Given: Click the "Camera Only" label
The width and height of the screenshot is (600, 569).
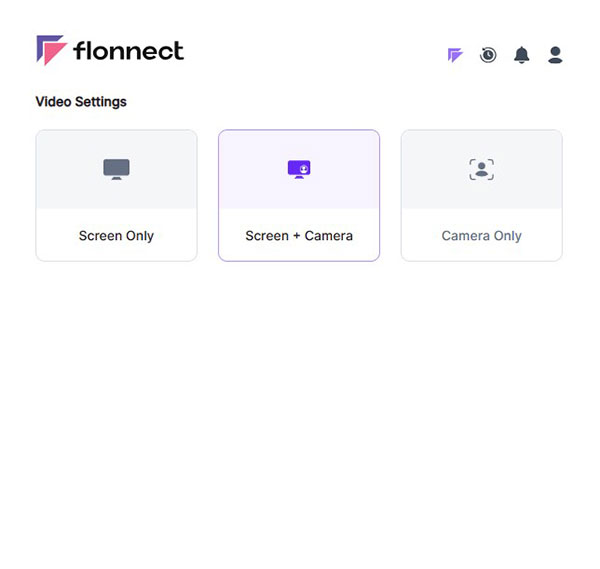Looking at the screenshot, I should (481, 236).
